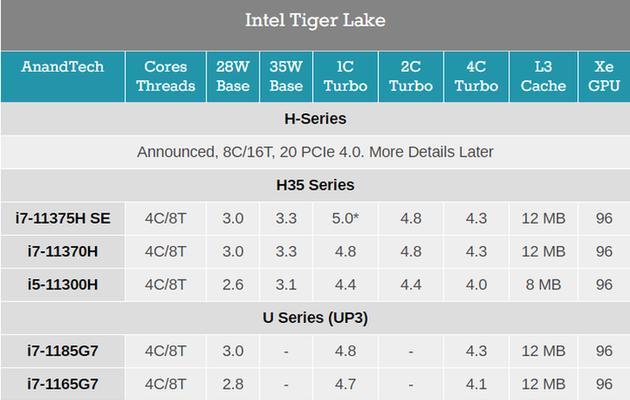
Task: Select the L3 Cache column header
Action: [x=543, y=76]
